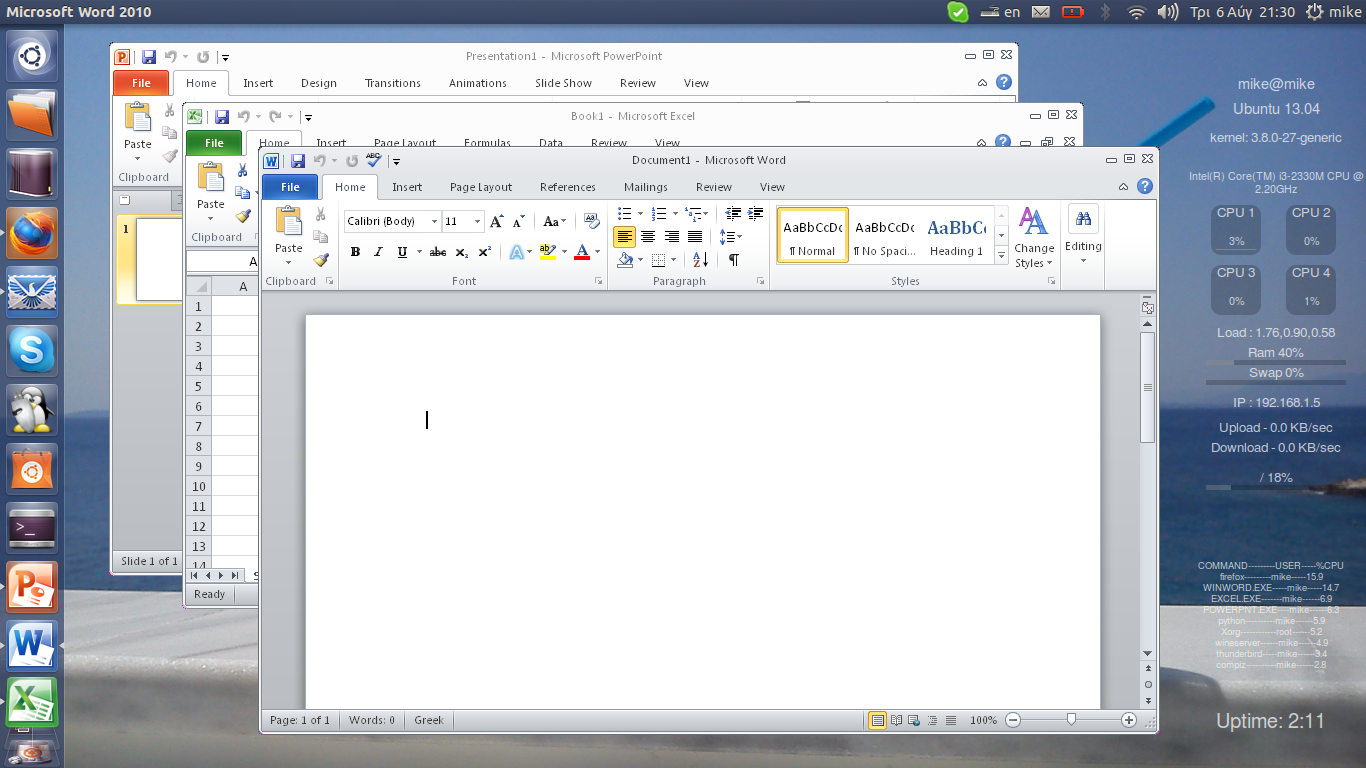Shrink the font size in Word
This screenshot has height=768, width=1366.
coord(518,222)
